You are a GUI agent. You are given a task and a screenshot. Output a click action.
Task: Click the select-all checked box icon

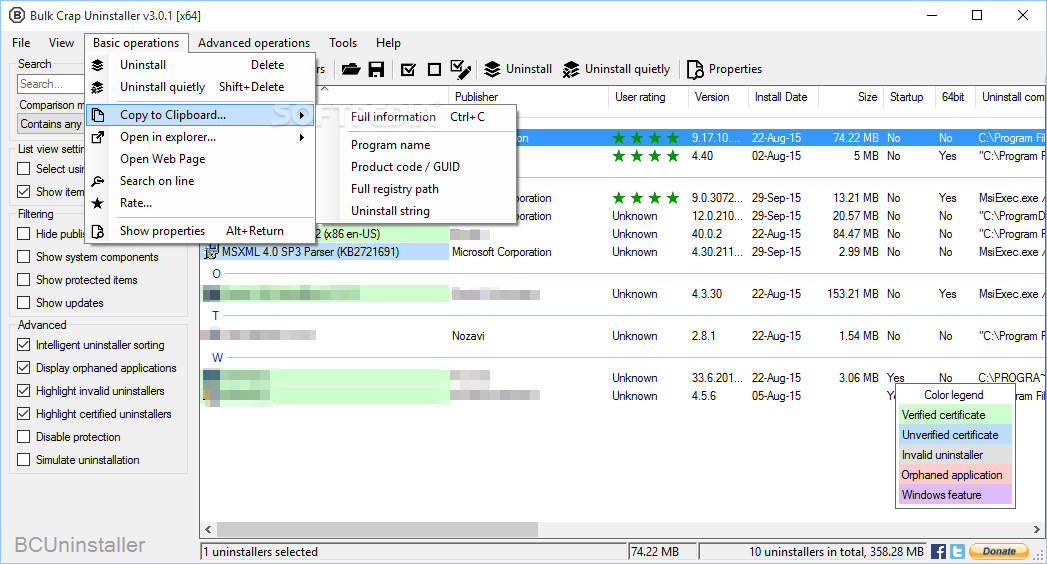[408, 69]
